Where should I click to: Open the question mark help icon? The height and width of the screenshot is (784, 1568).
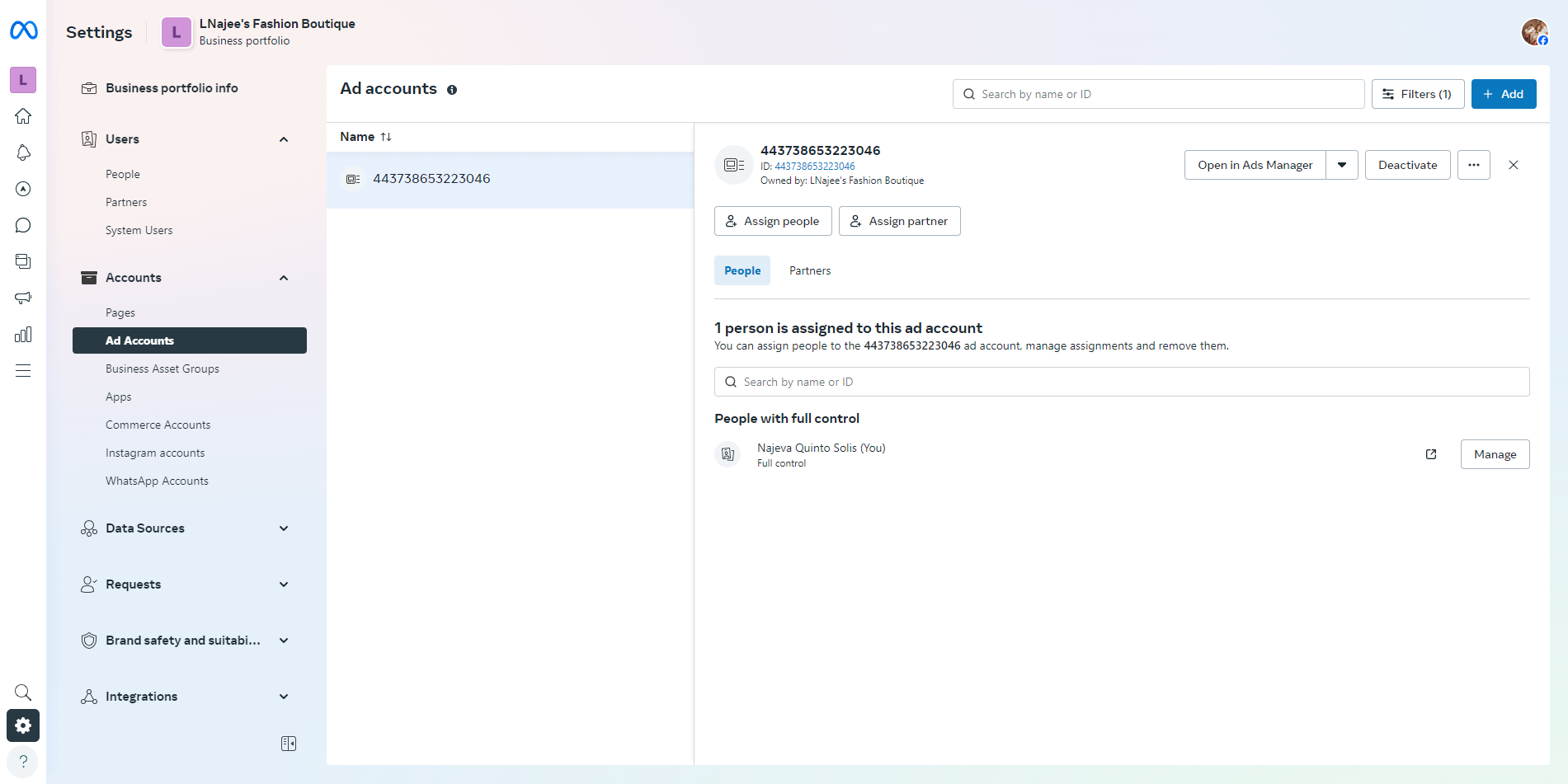click(x=23, y=761)
